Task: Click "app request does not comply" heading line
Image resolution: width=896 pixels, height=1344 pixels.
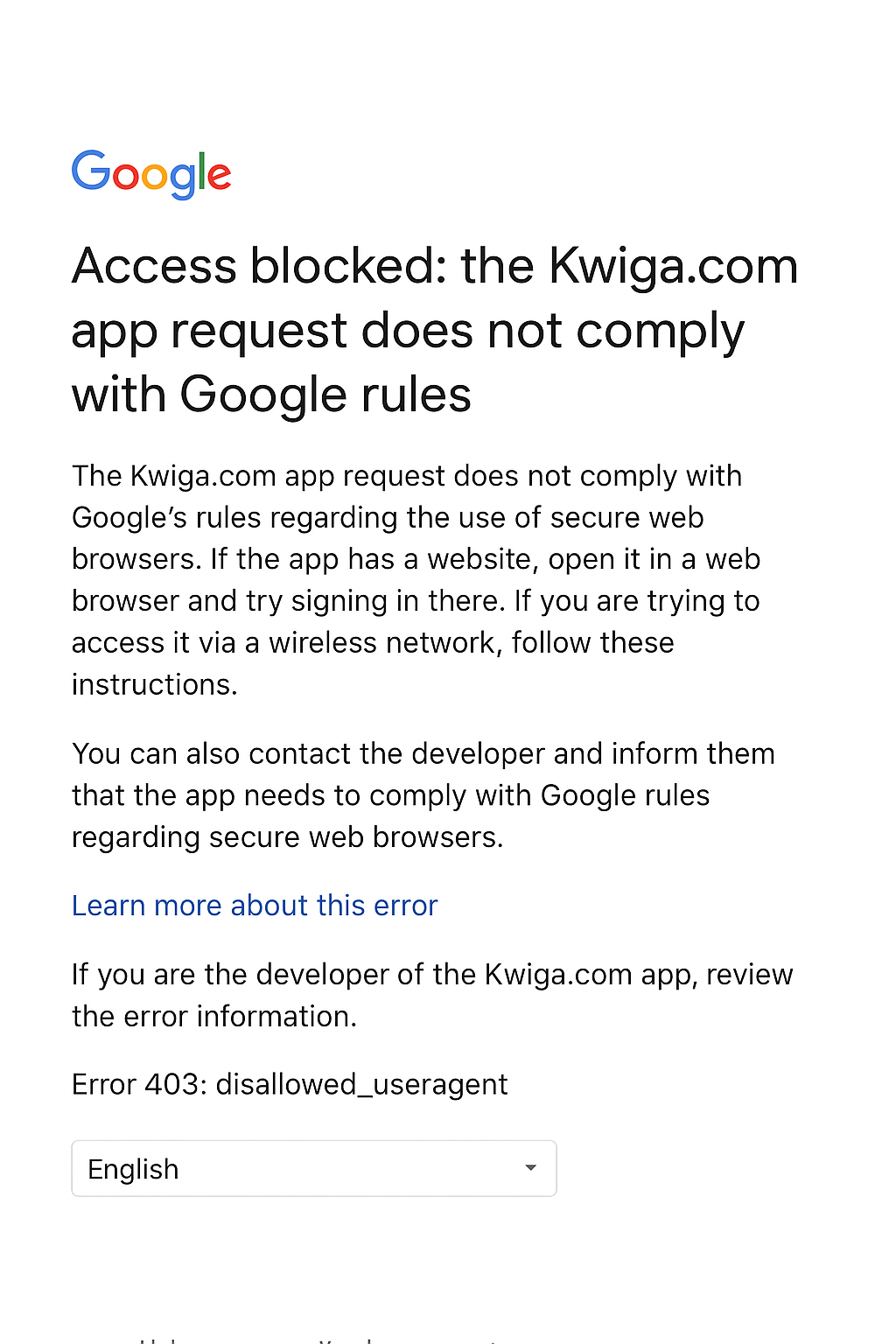Action: point(408,332)
